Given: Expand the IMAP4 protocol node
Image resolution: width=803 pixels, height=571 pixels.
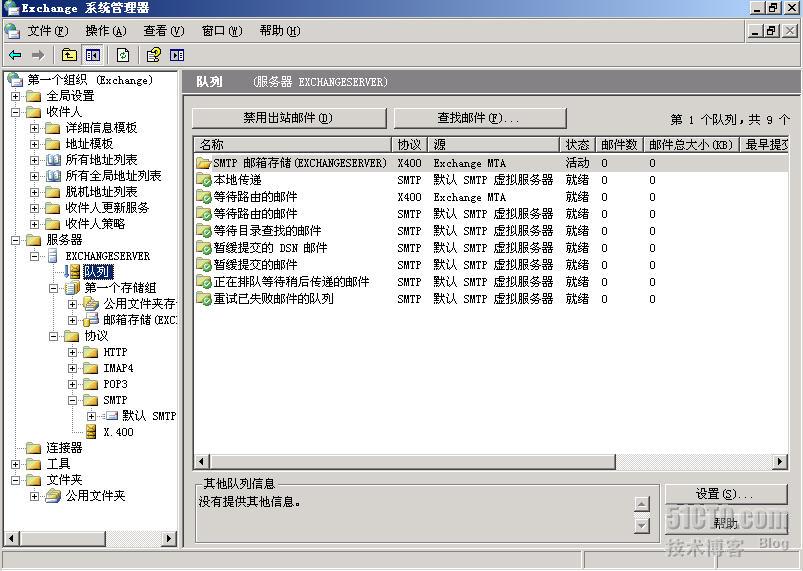Looking at the screenshot, I should point(72,368).
